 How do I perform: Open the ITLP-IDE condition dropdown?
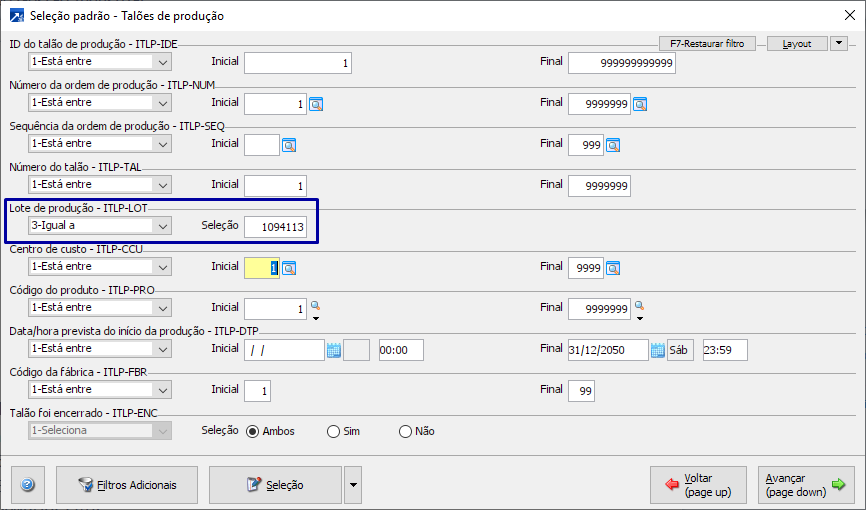coord(163,62)
